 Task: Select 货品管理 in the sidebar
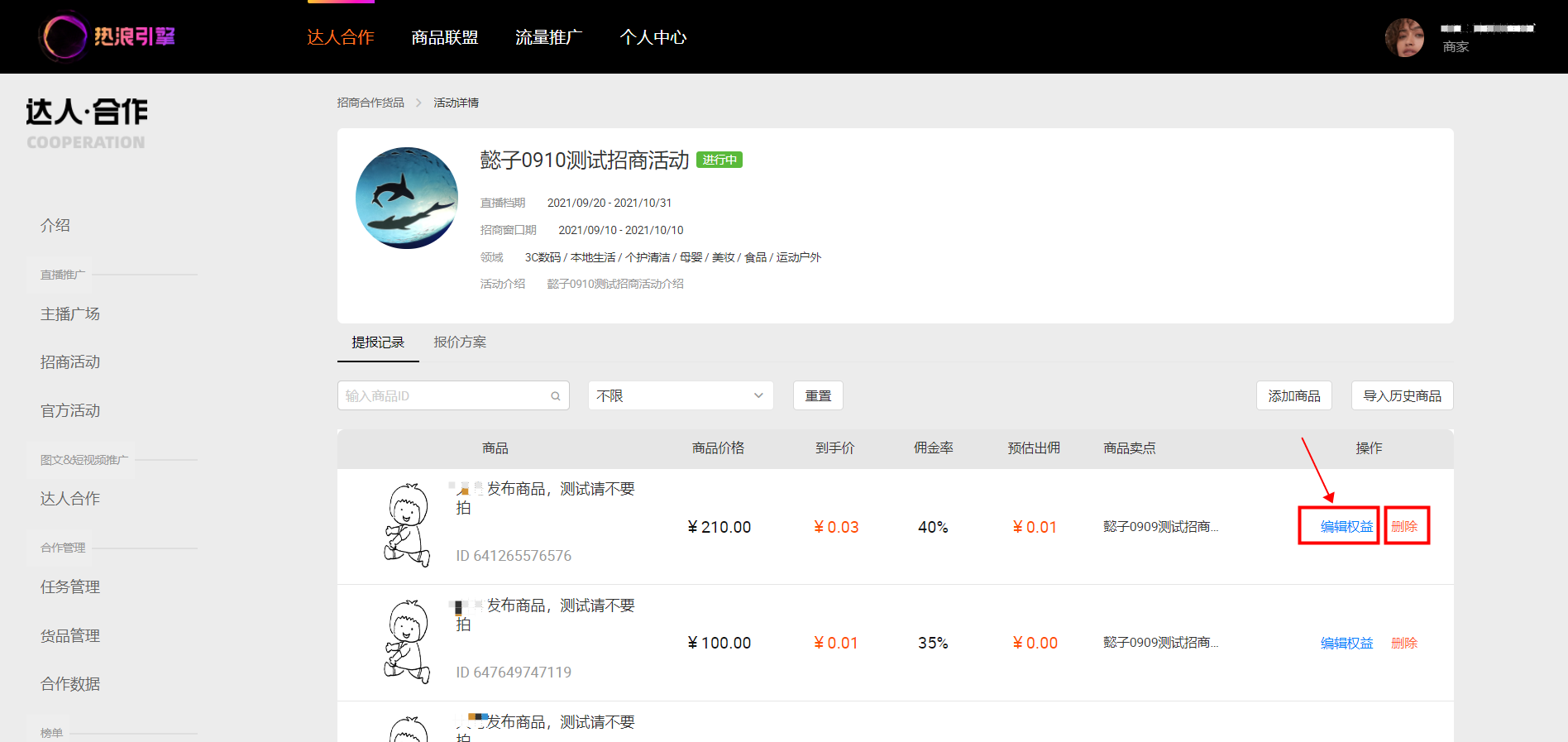point(70,635)
